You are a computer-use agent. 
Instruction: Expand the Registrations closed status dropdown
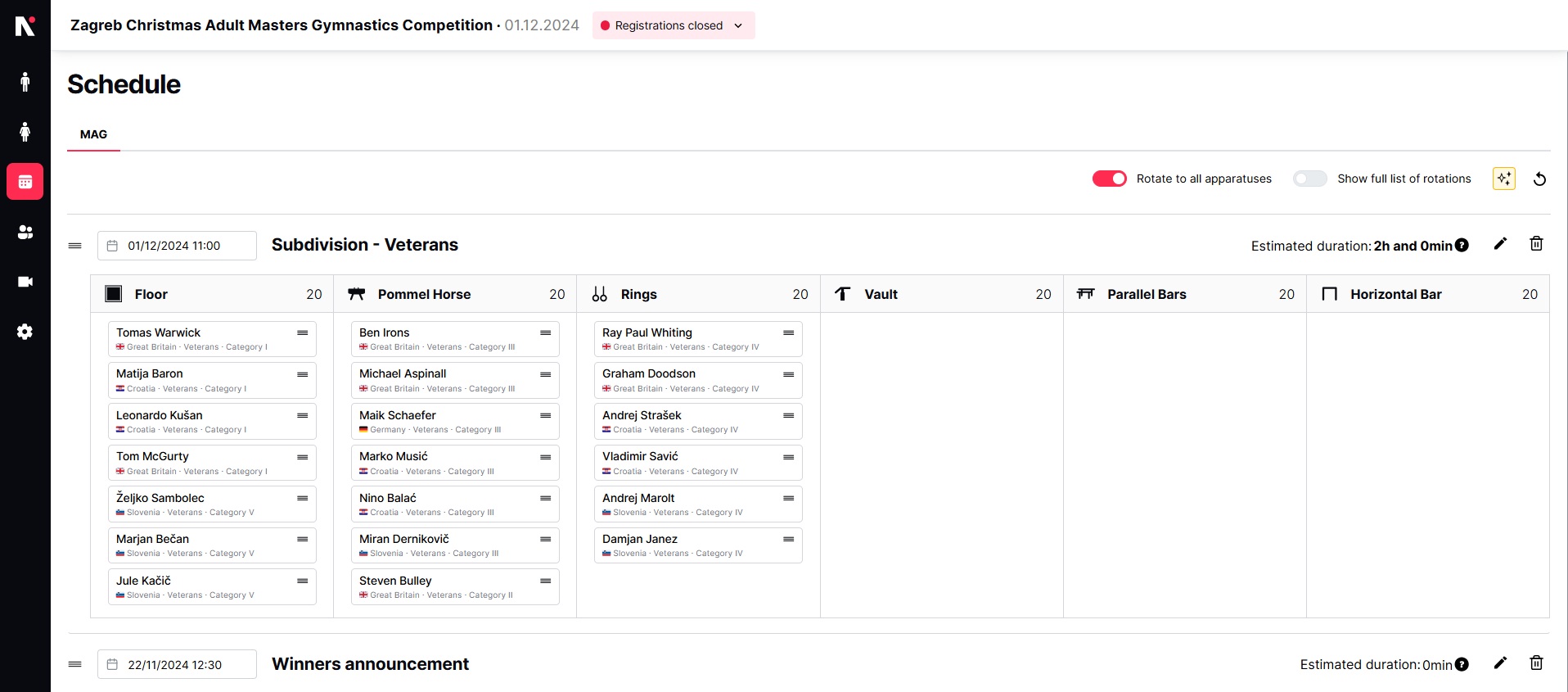(673, 25)
